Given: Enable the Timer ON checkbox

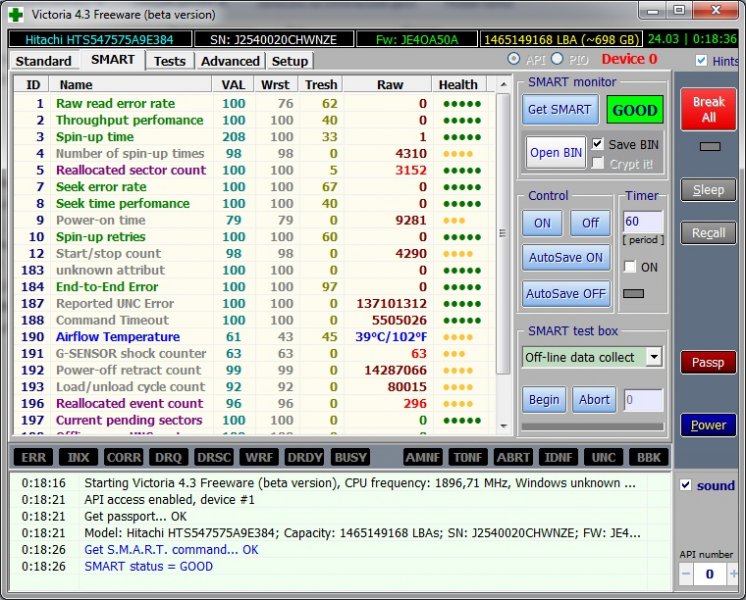Looking at the screenshot, I should click(629, 267).
